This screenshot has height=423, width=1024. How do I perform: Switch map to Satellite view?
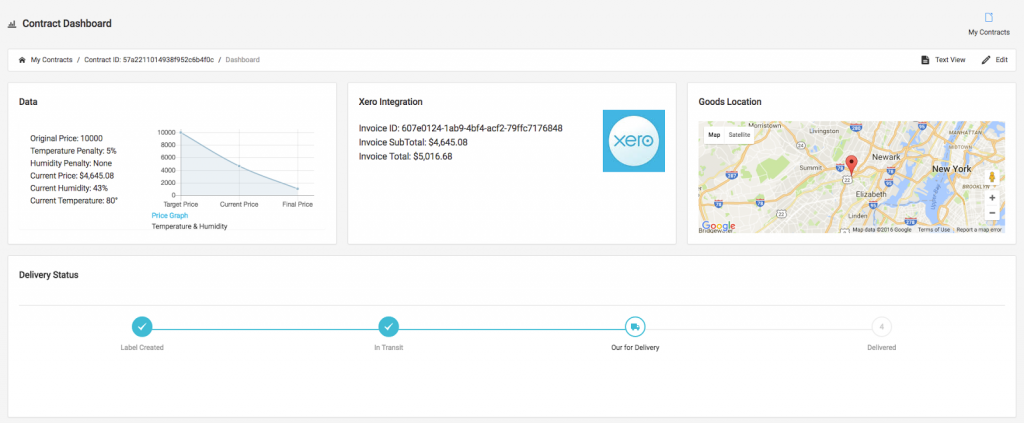click(739, 134)
